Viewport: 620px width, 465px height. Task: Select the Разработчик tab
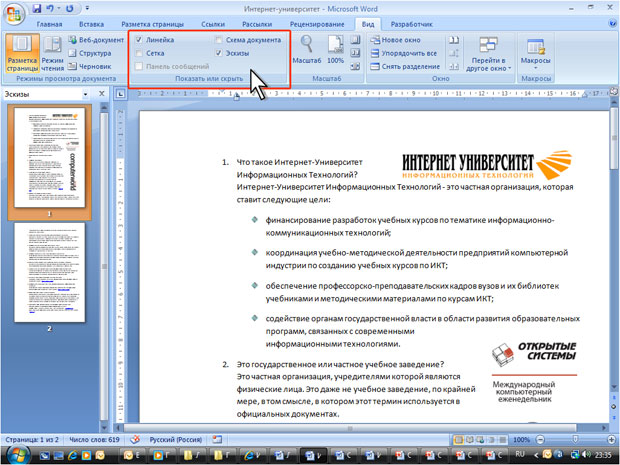pyautogui.click(x=412, y=24)
